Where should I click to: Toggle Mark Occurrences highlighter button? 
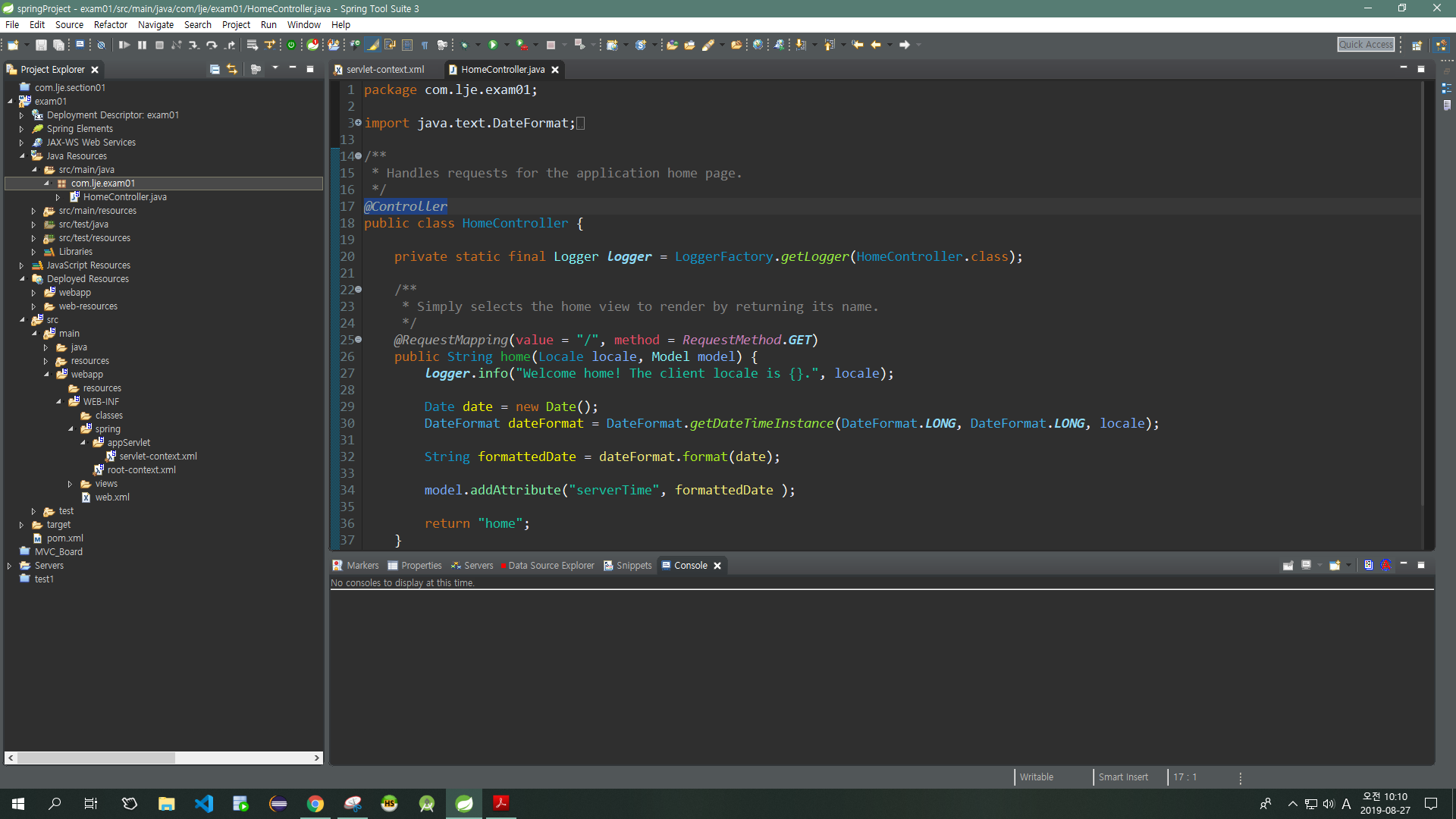pos(373,45)
